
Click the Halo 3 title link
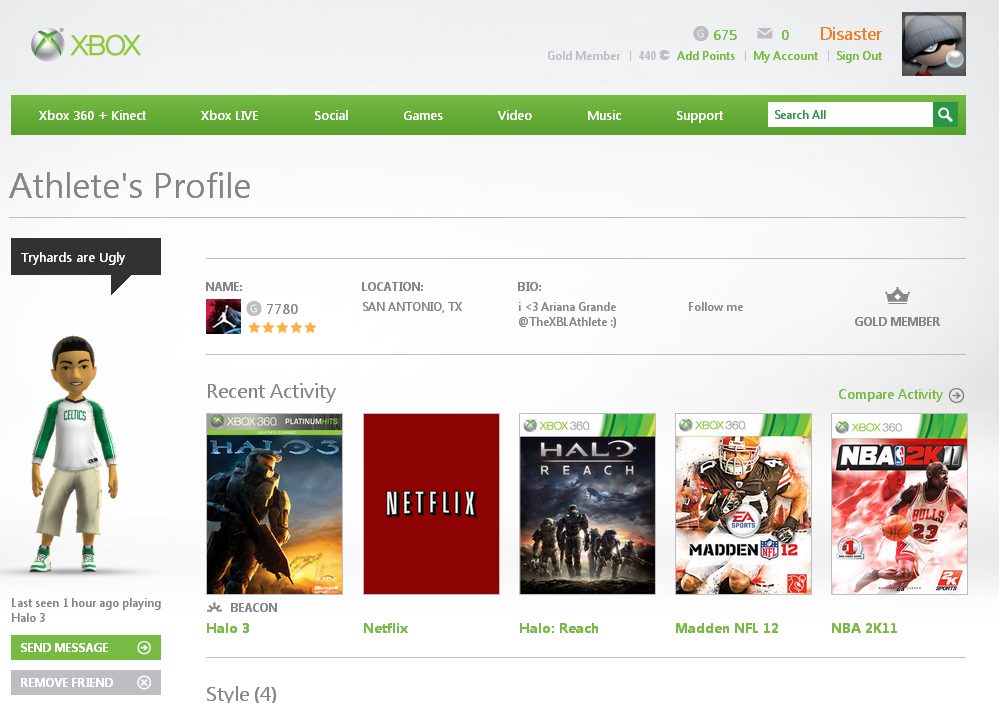(228, 628)
